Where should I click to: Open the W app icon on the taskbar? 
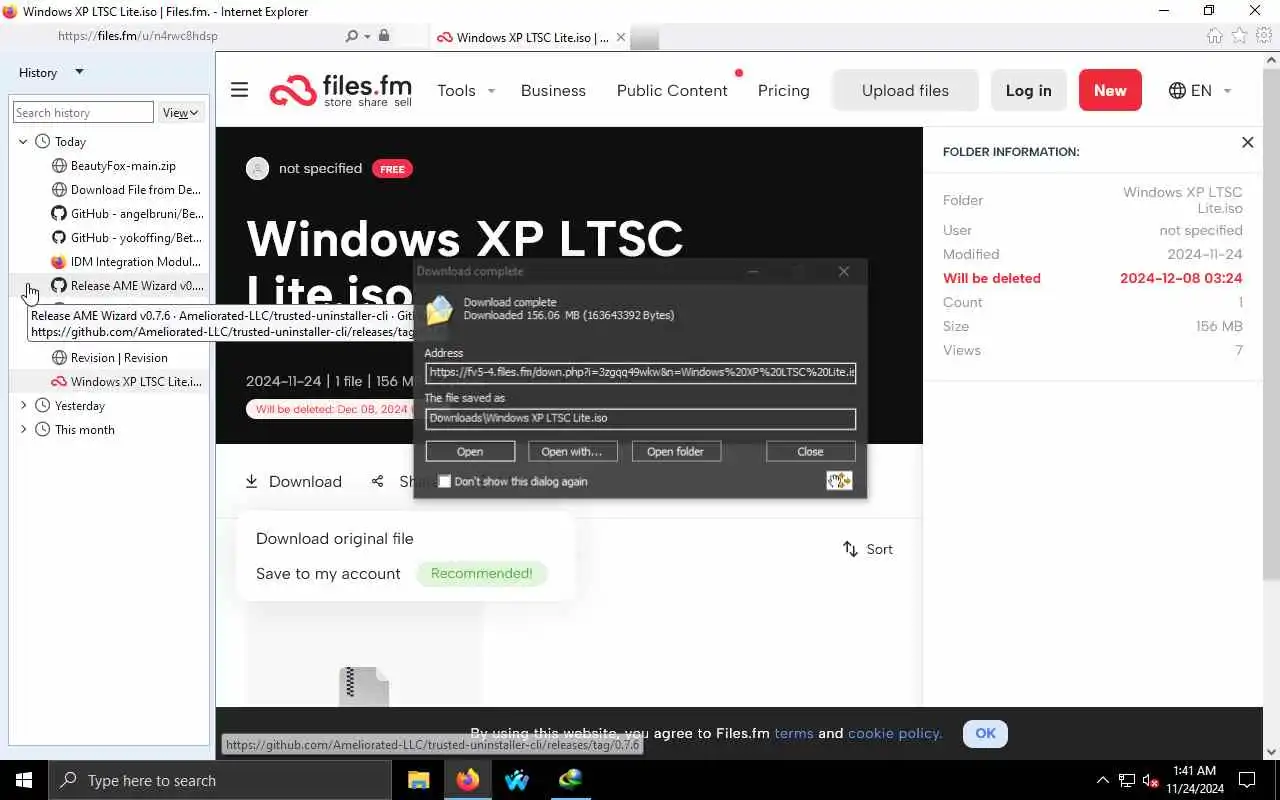pyautogui.click(x=517, y=780)
